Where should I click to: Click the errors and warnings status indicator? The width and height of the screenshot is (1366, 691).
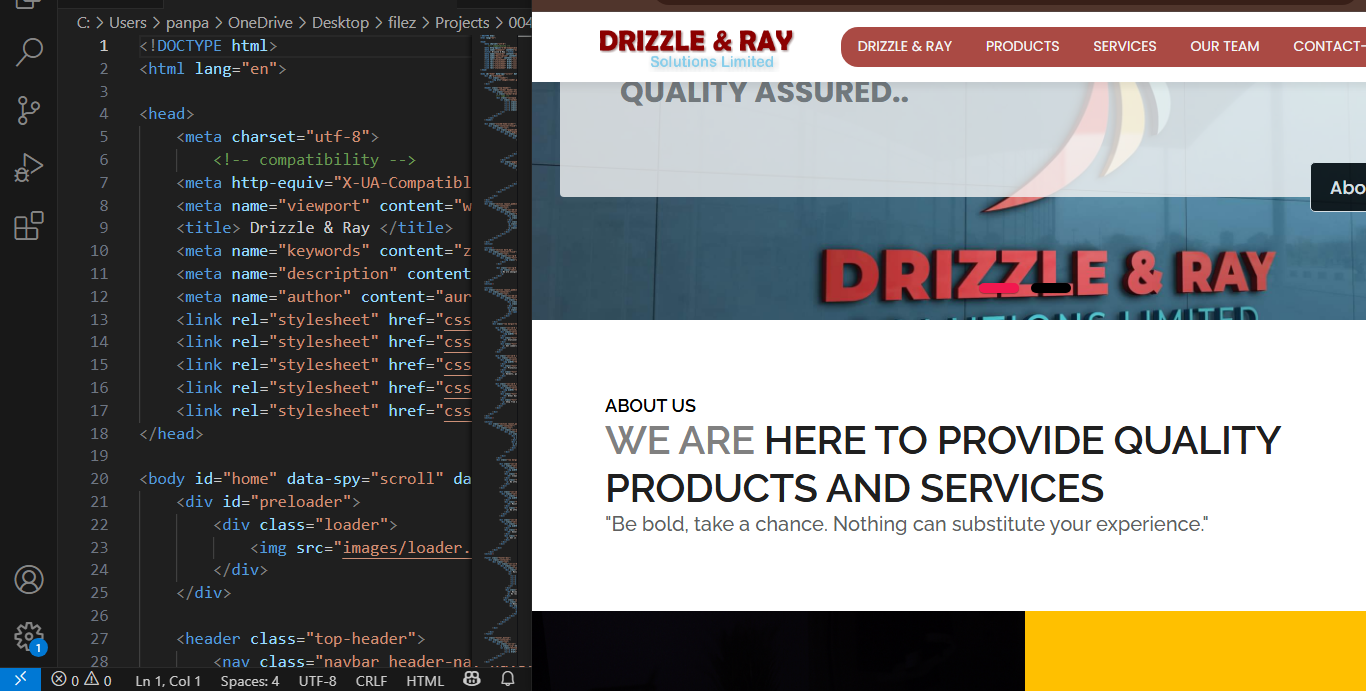(x=81, y=681)
